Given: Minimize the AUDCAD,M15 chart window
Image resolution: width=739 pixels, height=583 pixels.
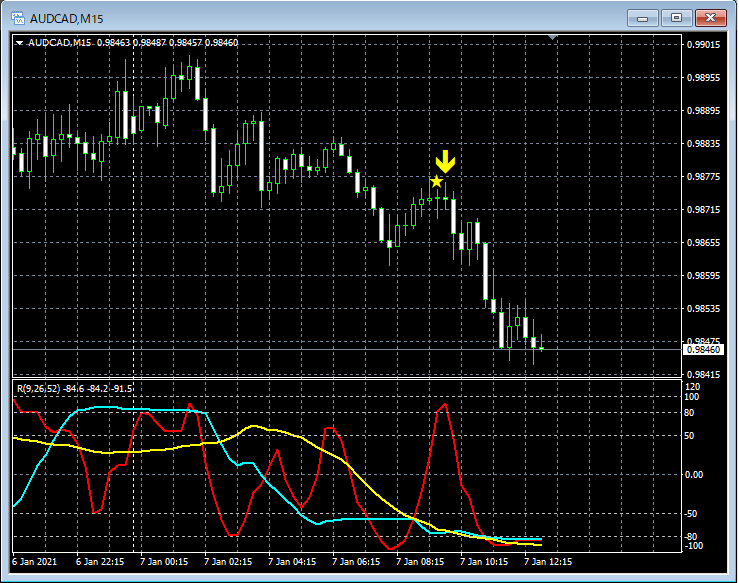Looking at the screenshot, I should point(641,18).
